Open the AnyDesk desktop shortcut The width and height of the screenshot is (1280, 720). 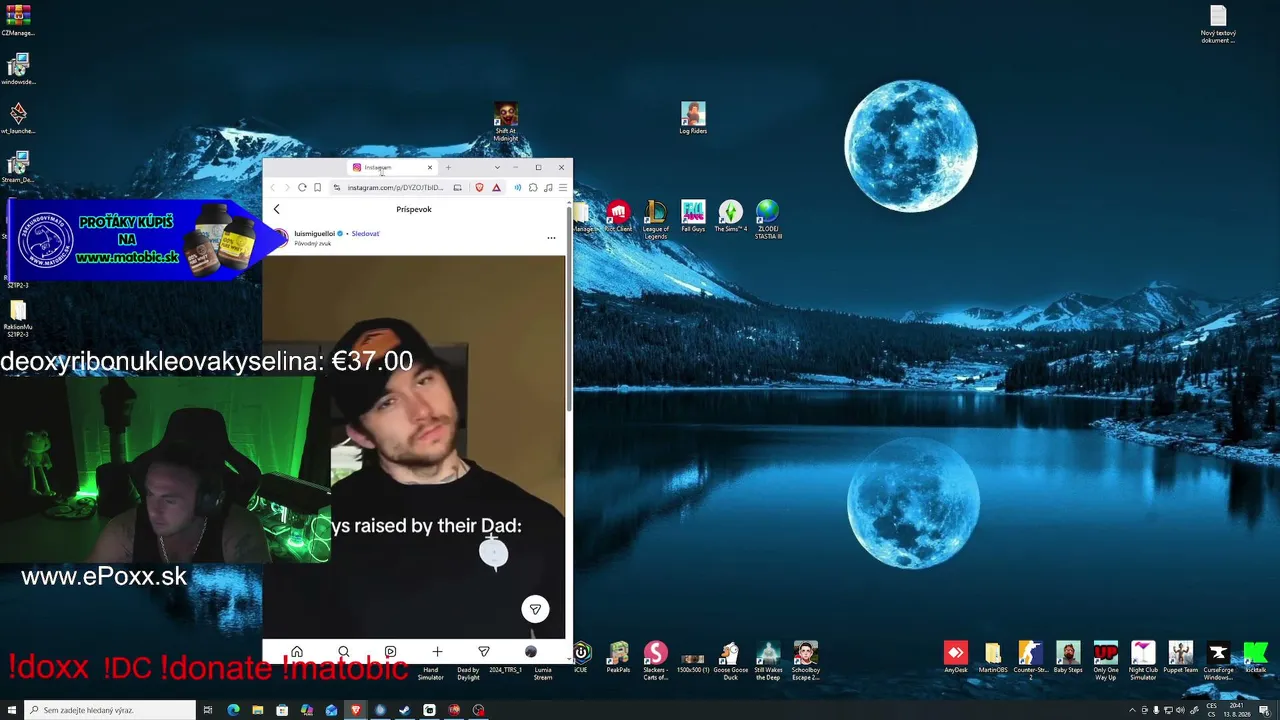pyautogui.click(x=956, y=657)
